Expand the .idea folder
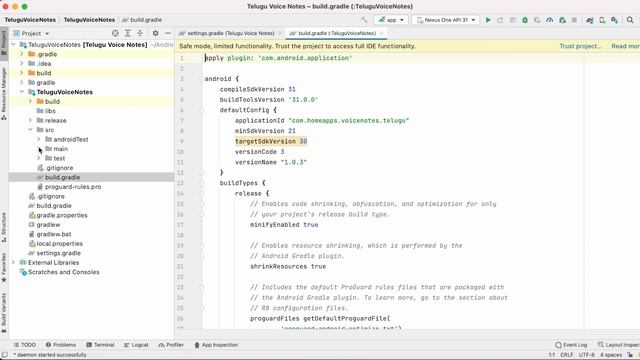The image size is (640, 360). (22, 63)
